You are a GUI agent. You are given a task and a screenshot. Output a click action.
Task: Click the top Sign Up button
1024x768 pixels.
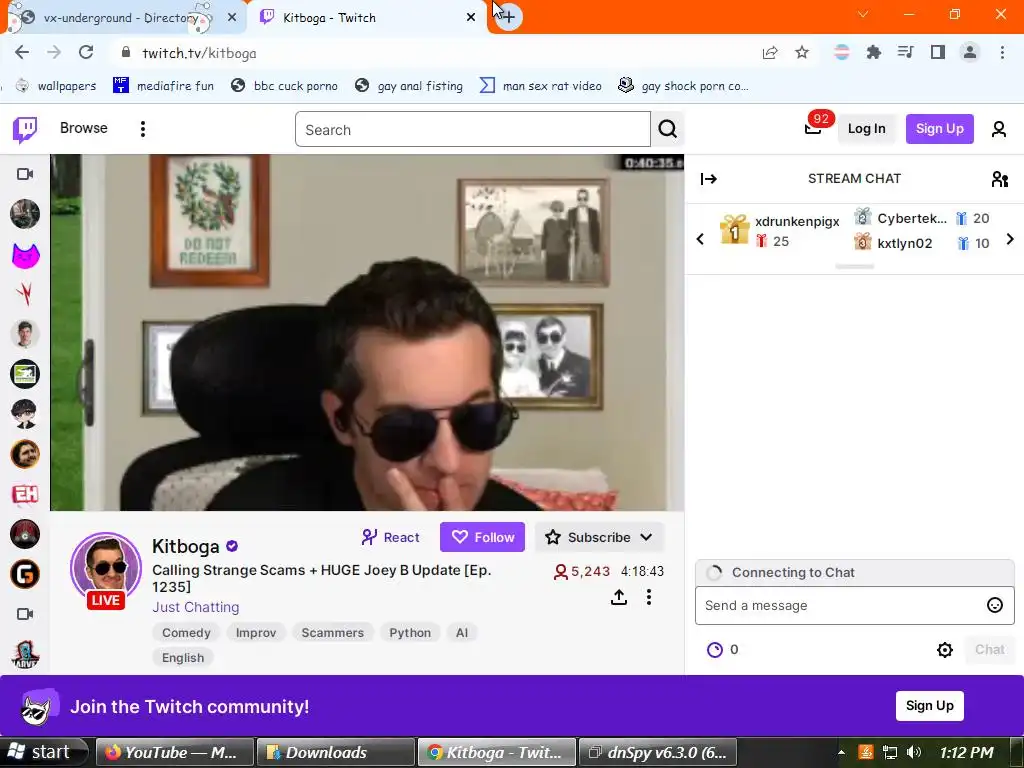tap(939, 129)
